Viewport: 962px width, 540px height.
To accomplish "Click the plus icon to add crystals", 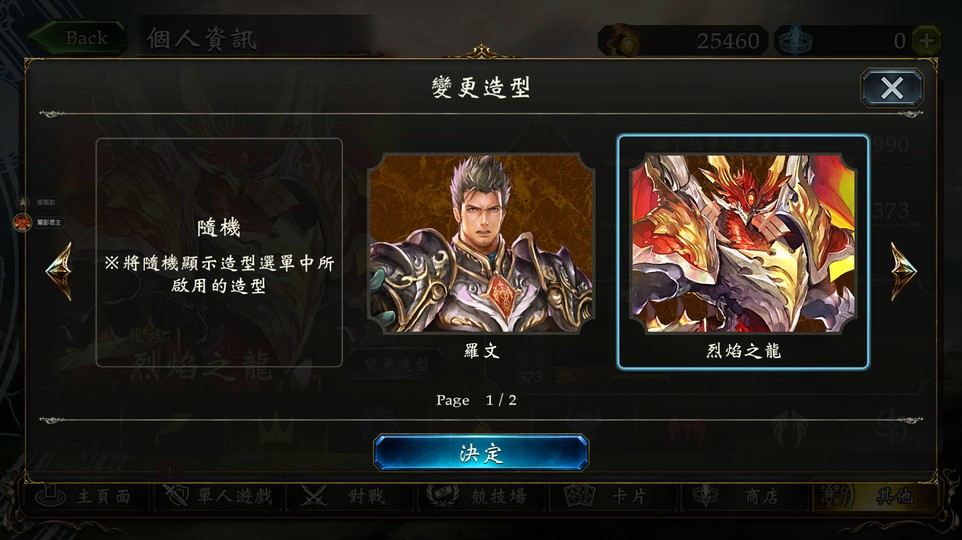I will 926,41.
